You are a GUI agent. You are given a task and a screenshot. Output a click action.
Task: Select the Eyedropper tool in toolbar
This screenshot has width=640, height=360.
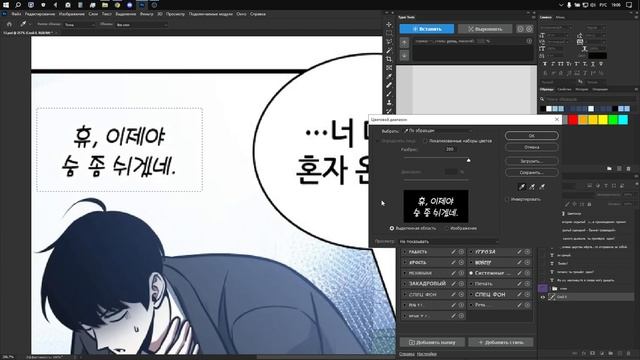389,76
